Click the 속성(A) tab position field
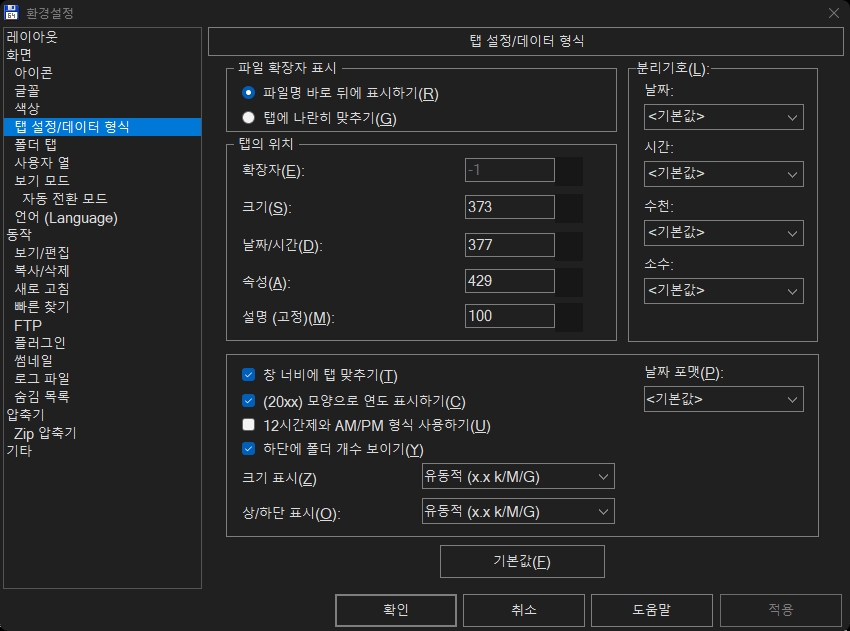The image size is (850, 631). click(x=510, y=281)
